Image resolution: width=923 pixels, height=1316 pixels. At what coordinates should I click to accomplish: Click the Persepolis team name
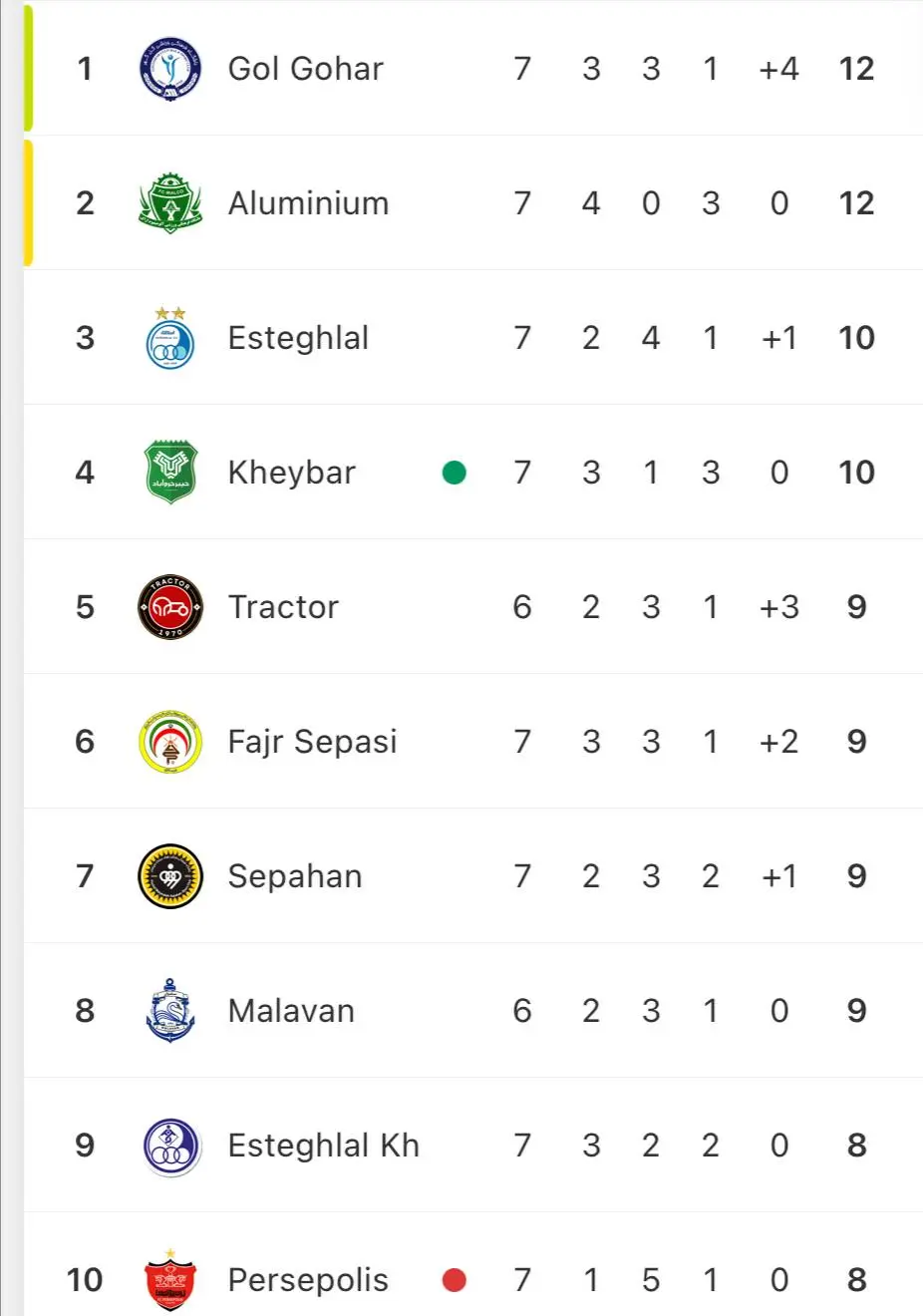[307, 1280]
